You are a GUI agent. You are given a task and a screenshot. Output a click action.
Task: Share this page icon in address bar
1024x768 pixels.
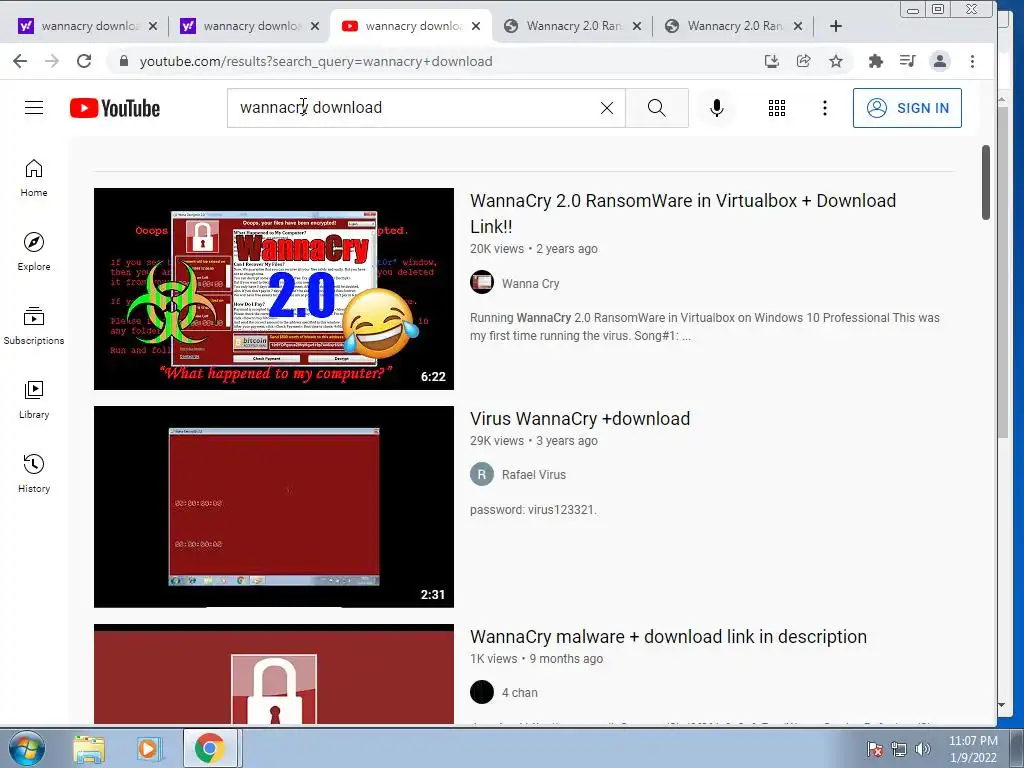tap(804, 61)
